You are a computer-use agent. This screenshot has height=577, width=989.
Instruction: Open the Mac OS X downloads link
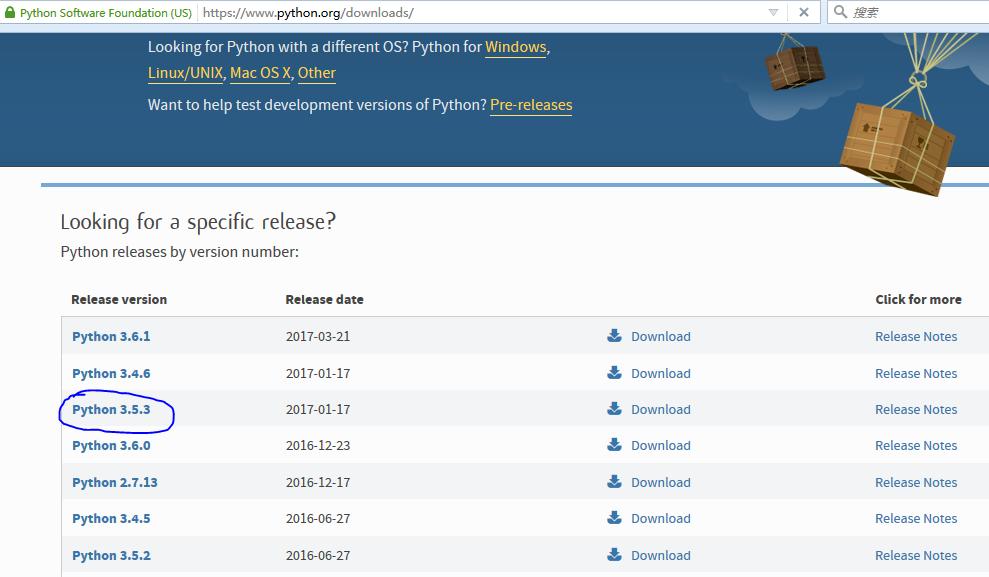[x=260, y=73]
